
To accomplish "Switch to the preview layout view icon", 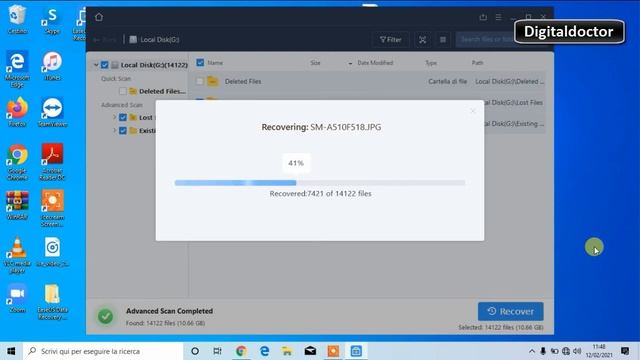I will (422, 40).
